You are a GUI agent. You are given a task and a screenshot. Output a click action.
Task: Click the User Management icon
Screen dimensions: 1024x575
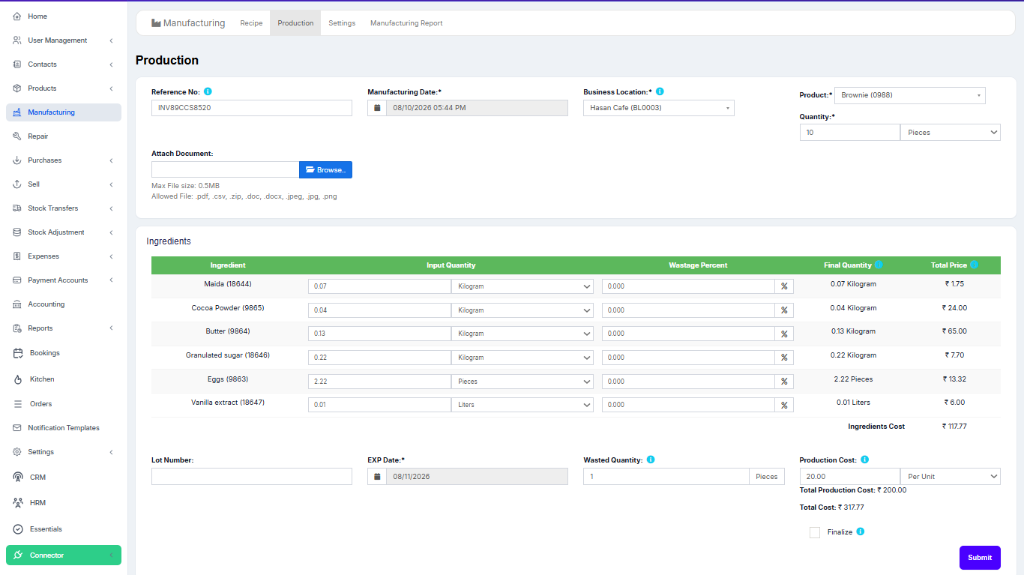click(17, 41)
